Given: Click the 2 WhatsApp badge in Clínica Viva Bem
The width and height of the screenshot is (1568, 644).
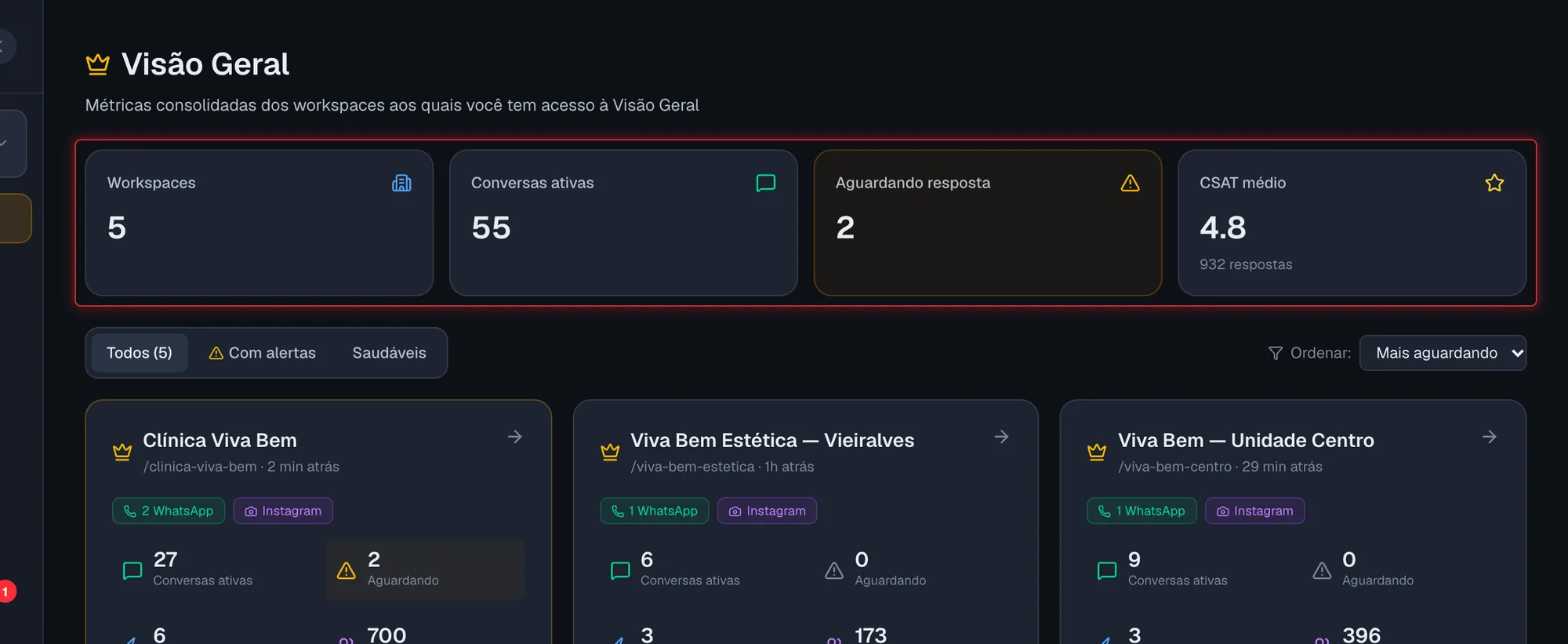Looking at the screenshot, I should pos(169,511).
